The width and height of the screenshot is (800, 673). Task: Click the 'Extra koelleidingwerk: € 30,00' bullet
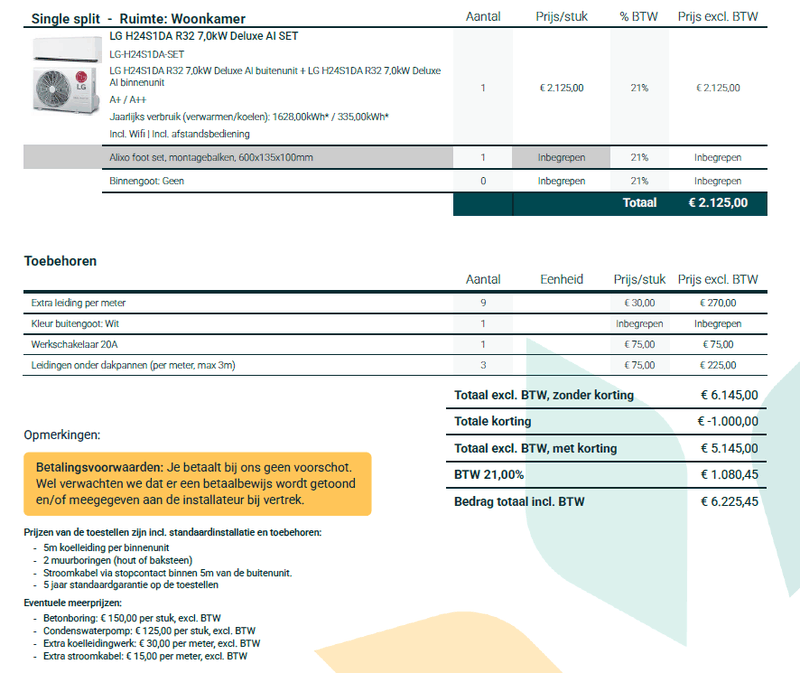pos(152,644)
